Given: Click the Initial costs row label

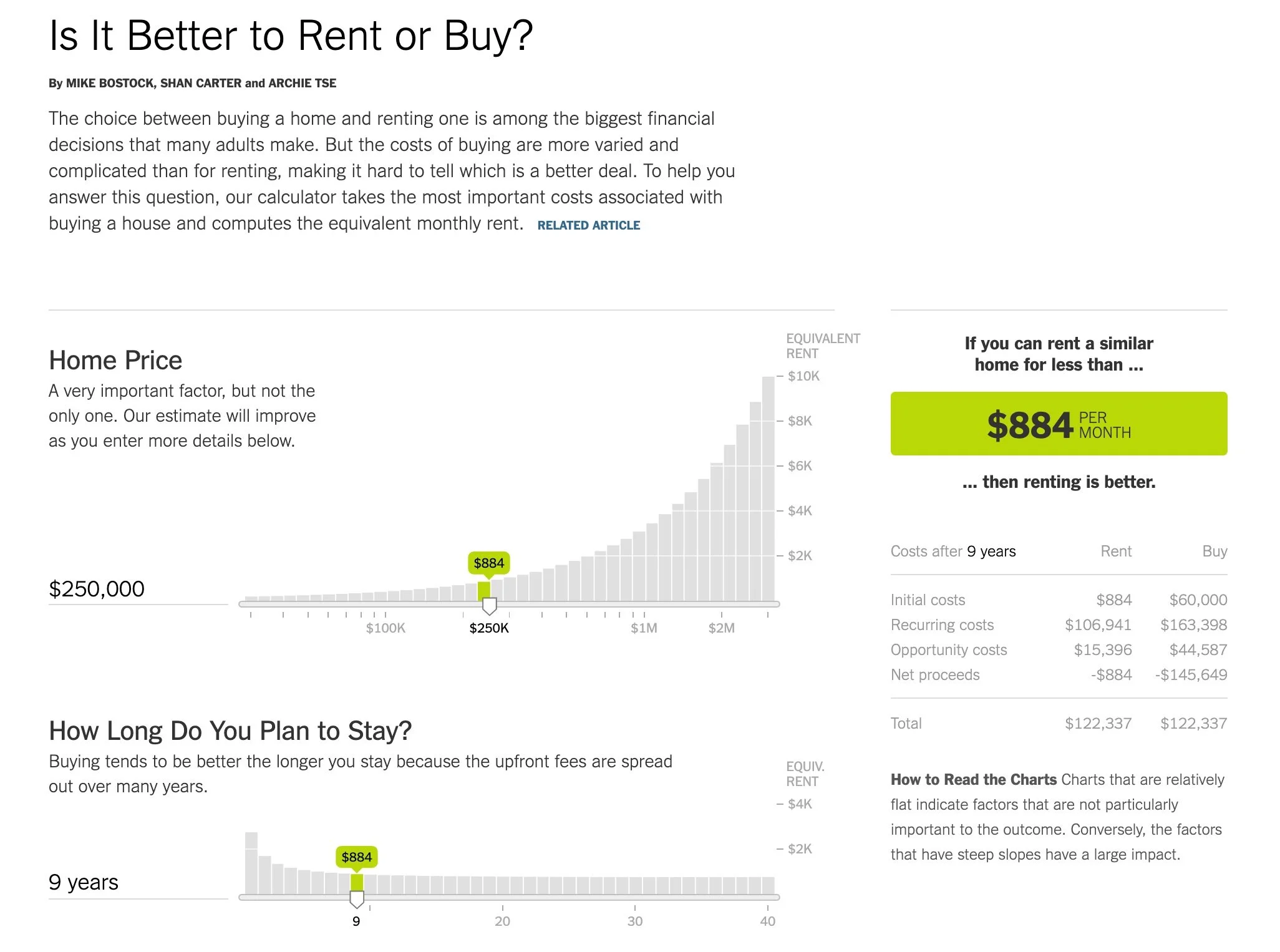Looking at the screenshot, I should click(x=928, y=600).
